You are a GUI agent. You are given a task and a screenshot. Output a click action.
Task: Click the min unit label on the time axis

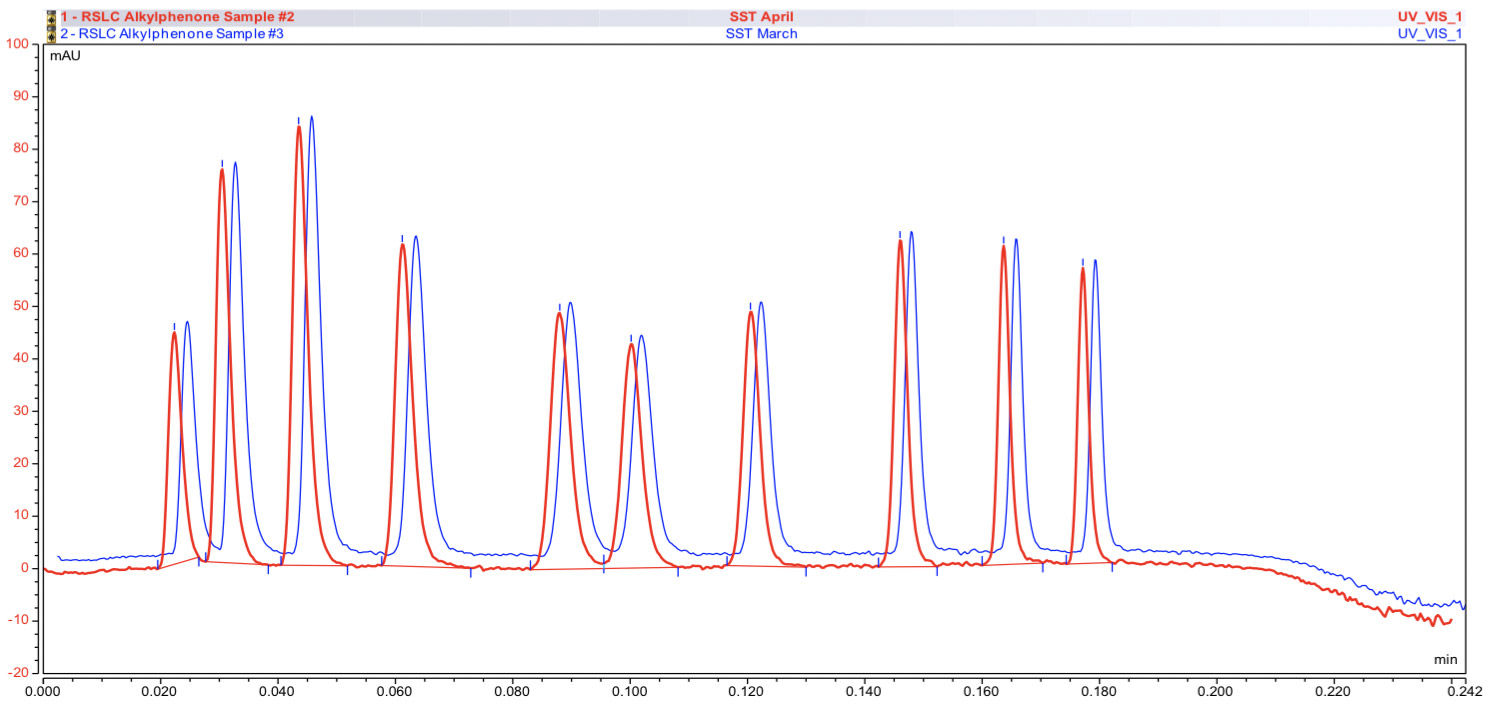coord(1445,660)
